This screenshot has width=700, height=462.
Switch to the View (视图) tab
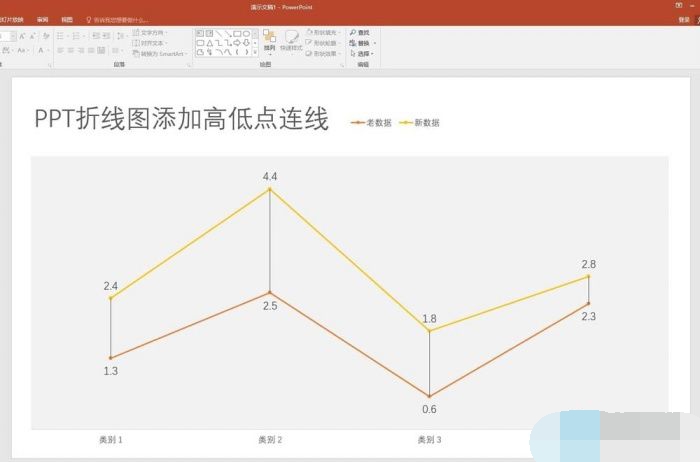point(67,19)
